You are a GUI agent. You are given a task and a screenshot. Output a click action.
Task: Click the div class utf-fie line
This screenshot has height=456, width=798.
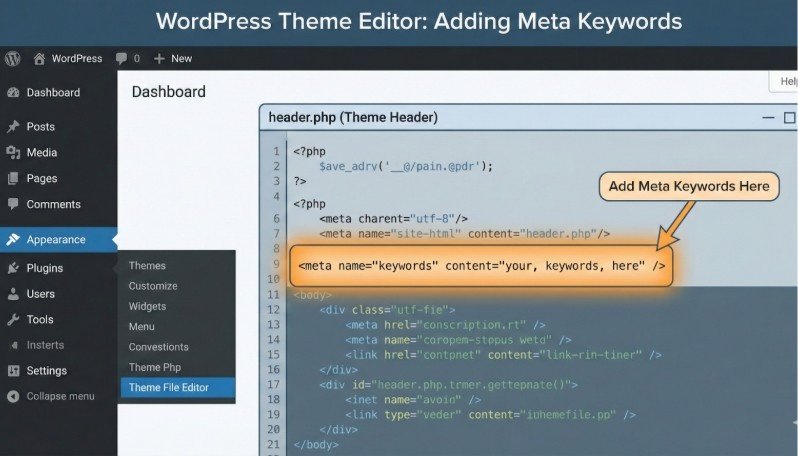(x=387, y=309)
